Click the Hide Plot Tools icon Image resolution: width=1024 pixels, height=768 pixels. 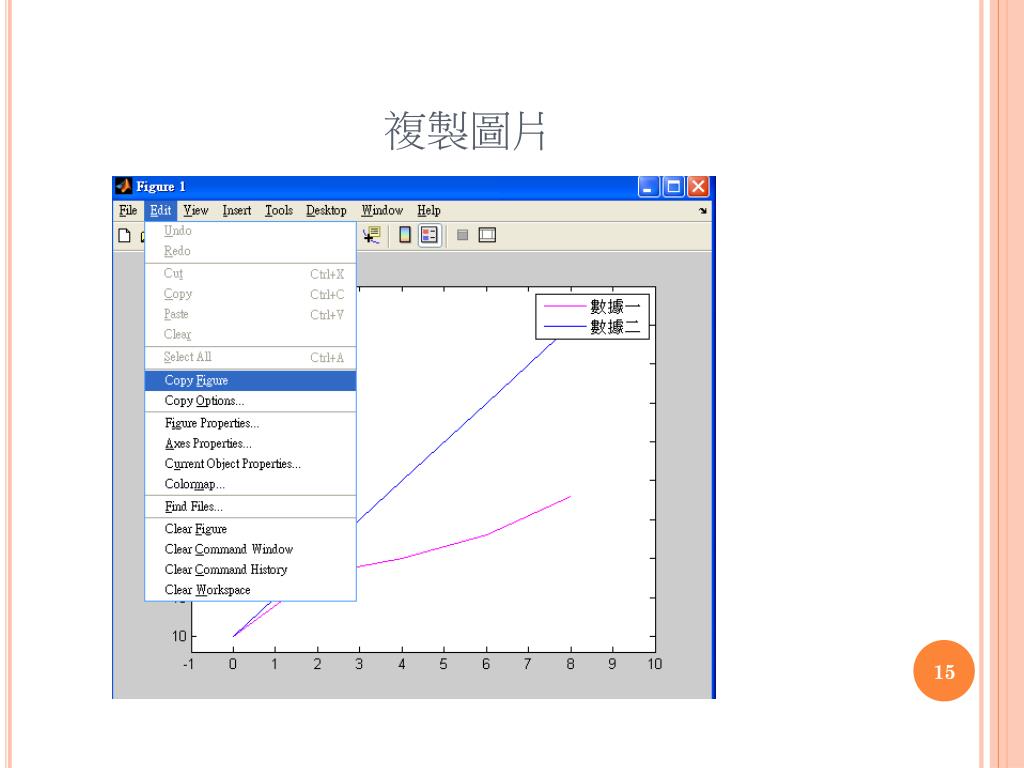point(462,235)
